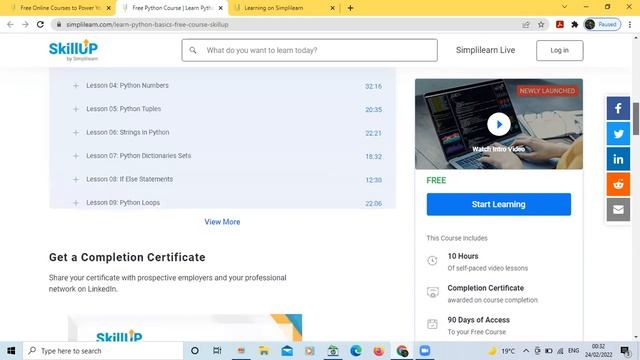Click the ENG language indicator
This screenshot has width=640, height=360.
tap(573, 351)
